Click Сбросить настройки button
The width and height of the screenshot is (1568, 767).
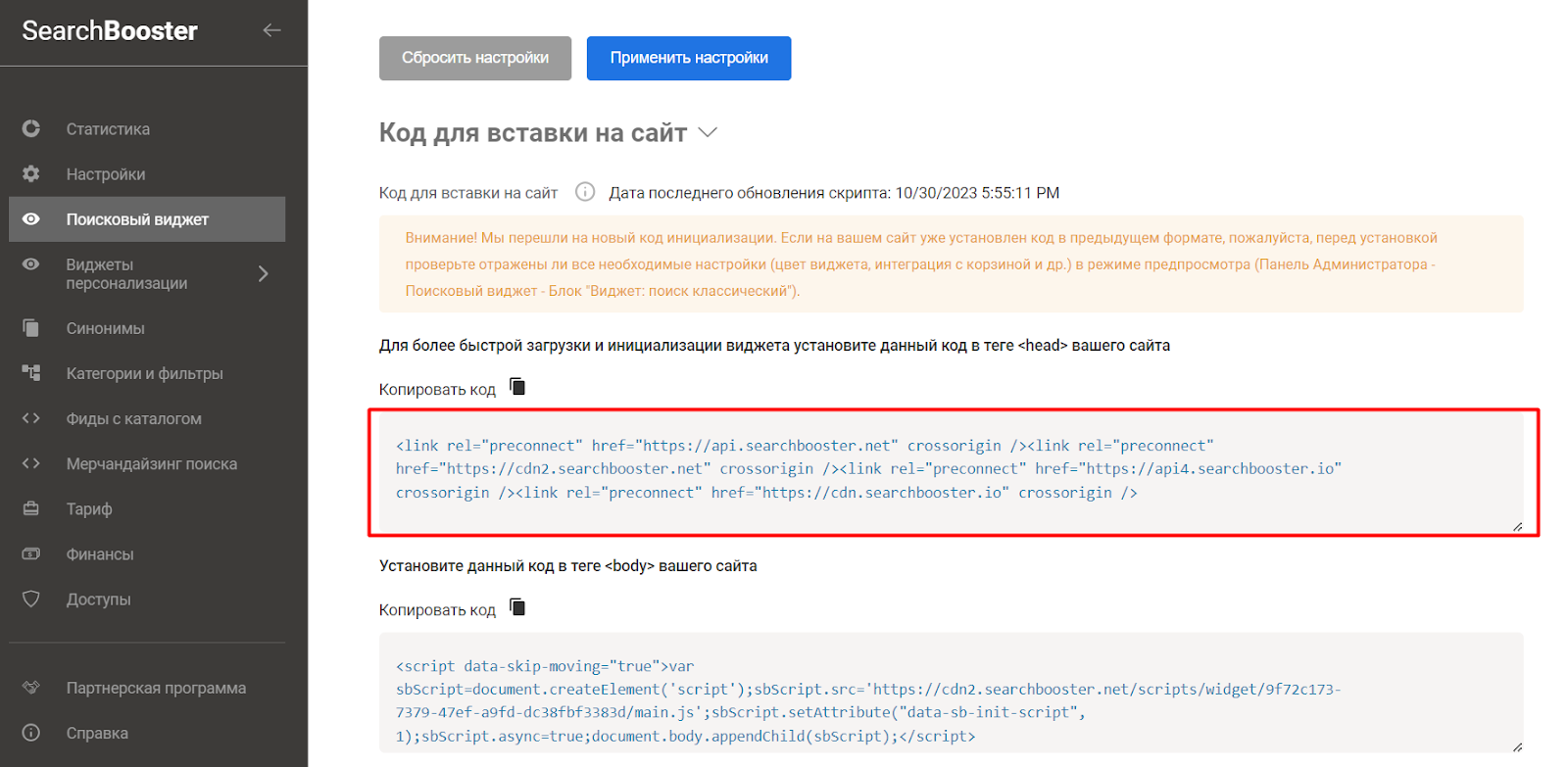click(x=475, y=58)
